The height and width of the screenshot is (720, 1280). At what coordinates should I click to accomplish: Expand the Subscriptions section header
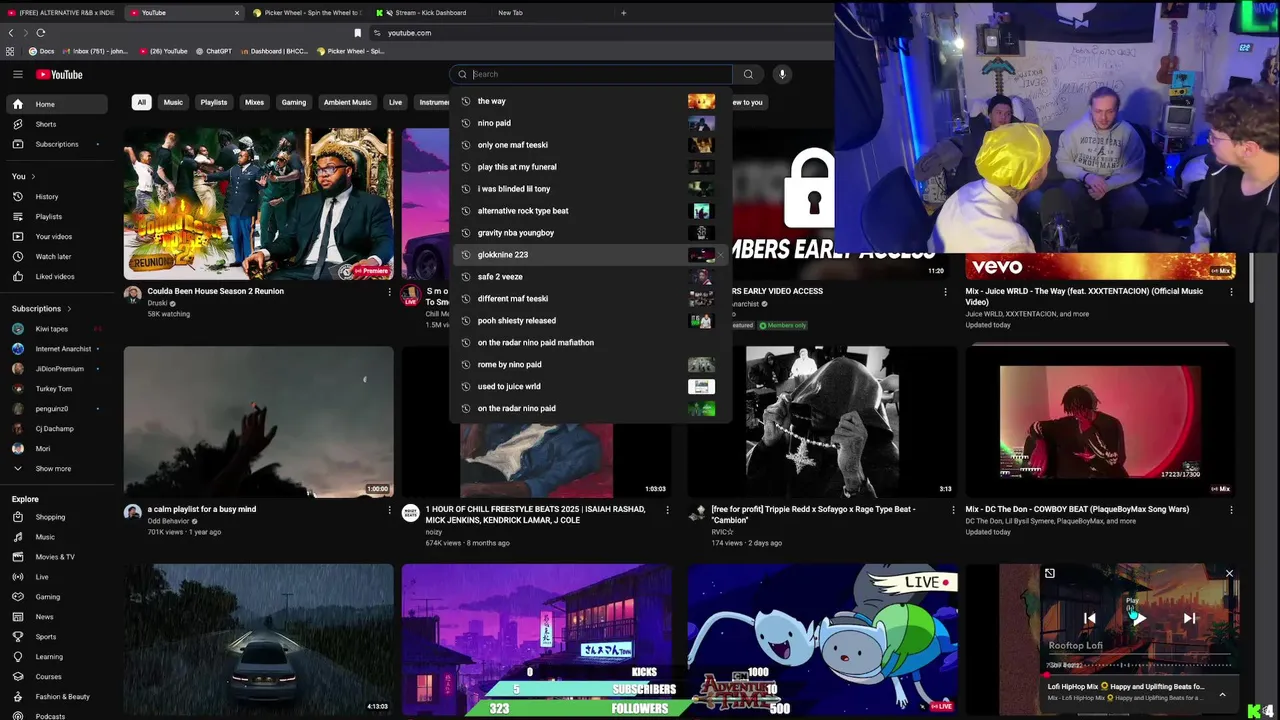point(41,309)
